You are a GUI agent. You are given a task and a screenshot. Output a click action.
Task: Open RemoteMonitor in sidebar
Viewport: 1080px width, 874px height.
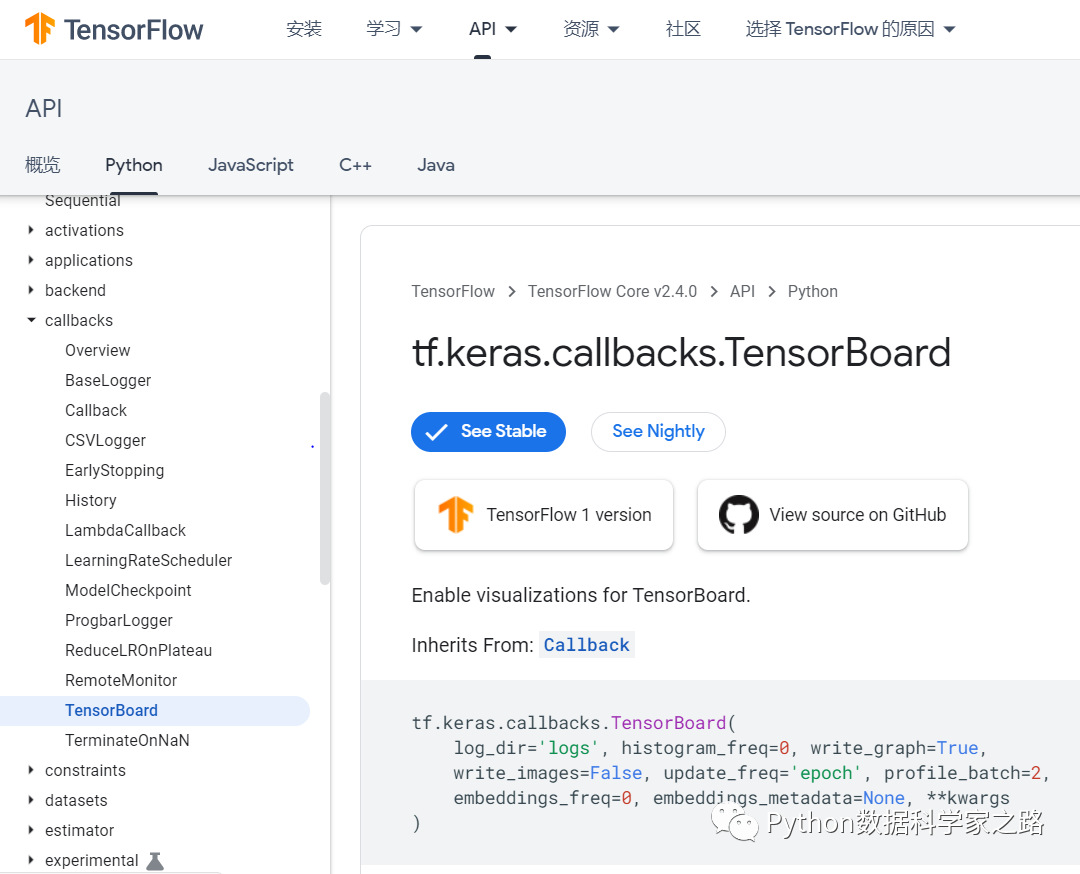coord(121,680)
